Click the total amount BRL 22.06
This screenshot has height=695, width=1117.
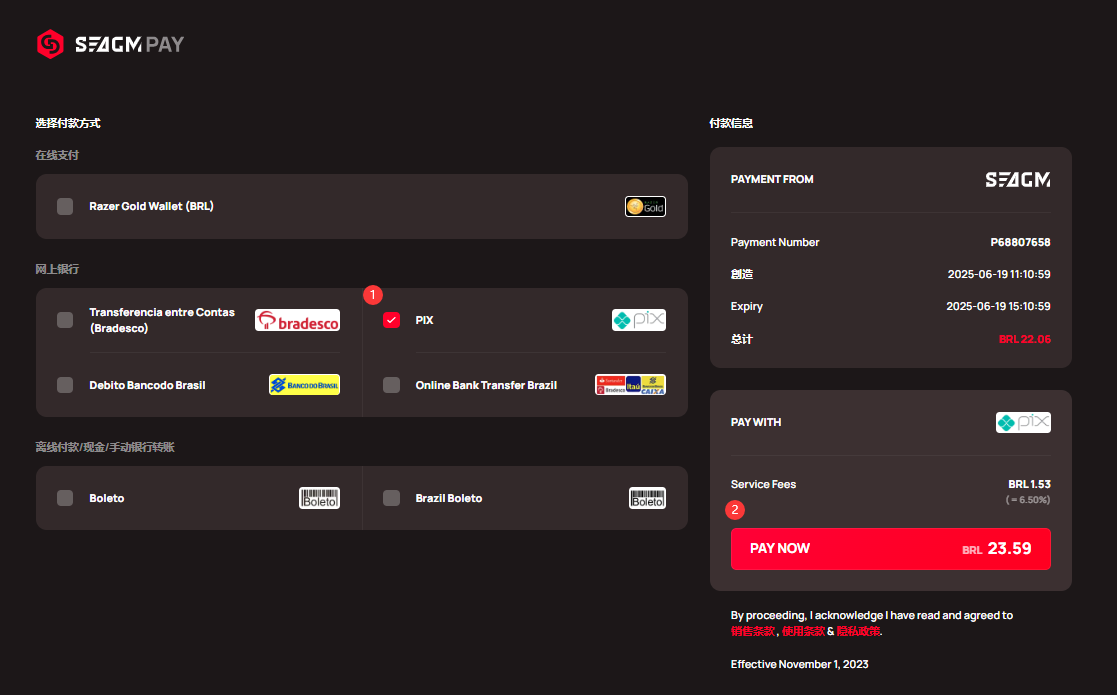point(1024,339)
